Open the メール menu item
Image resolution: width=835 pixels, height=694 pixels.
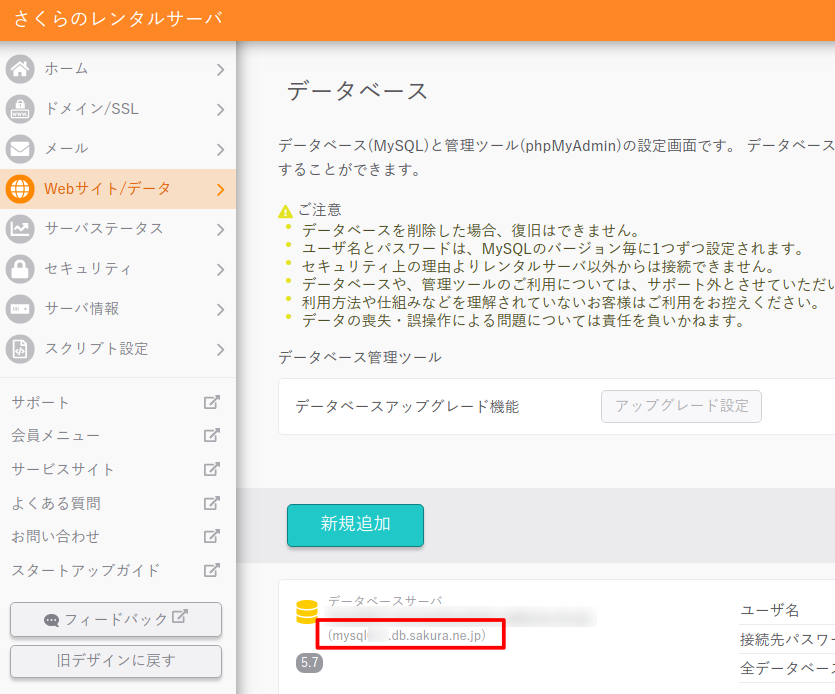click(x=118, y=149)
